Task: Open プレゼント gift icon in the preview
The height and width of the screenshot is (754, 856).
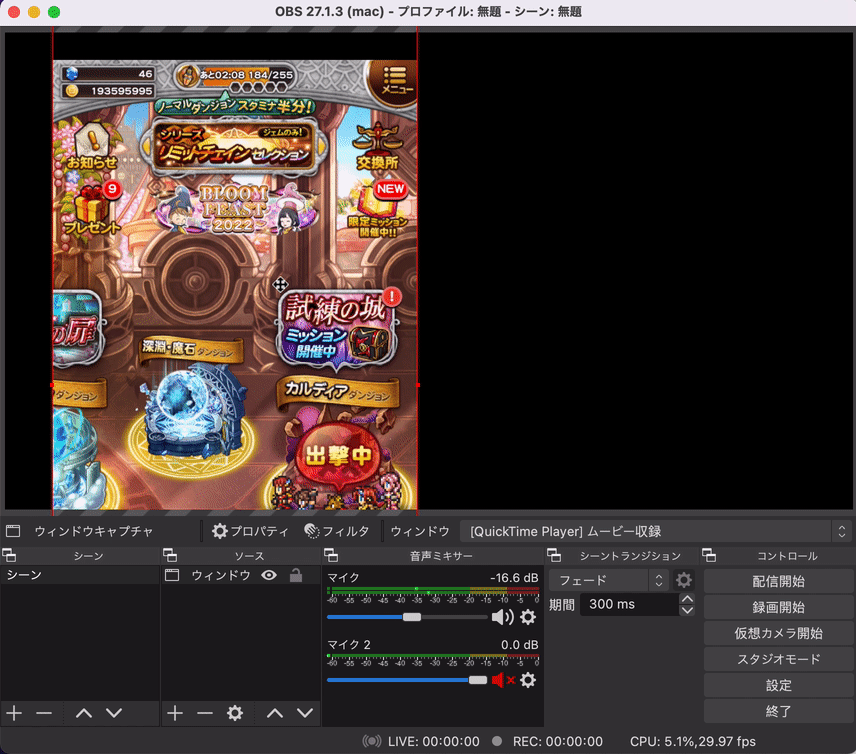Action: pyautogui.click(x=93, y=209)
